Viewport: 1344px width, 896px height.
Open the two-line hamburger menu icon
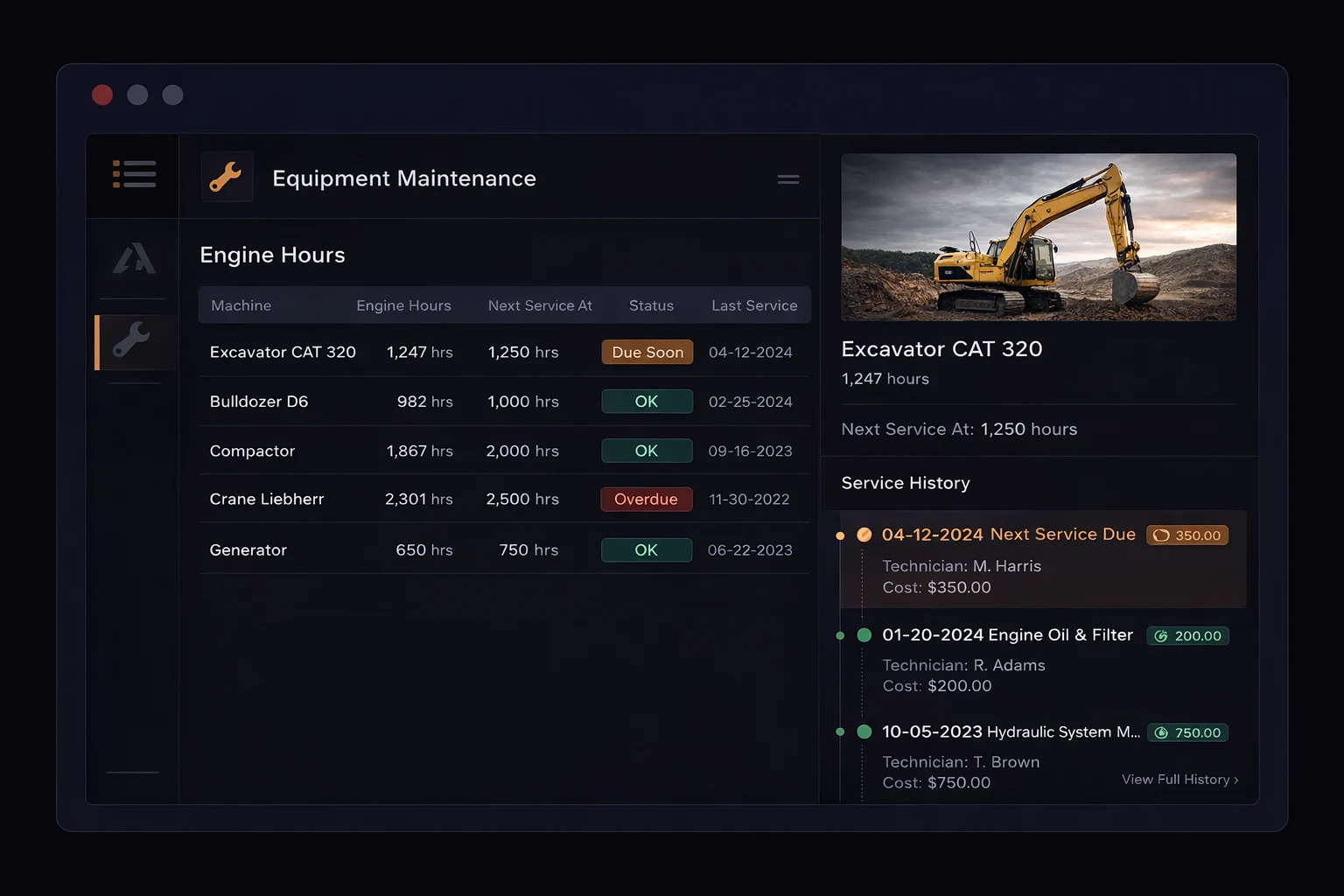click(787, 179)
